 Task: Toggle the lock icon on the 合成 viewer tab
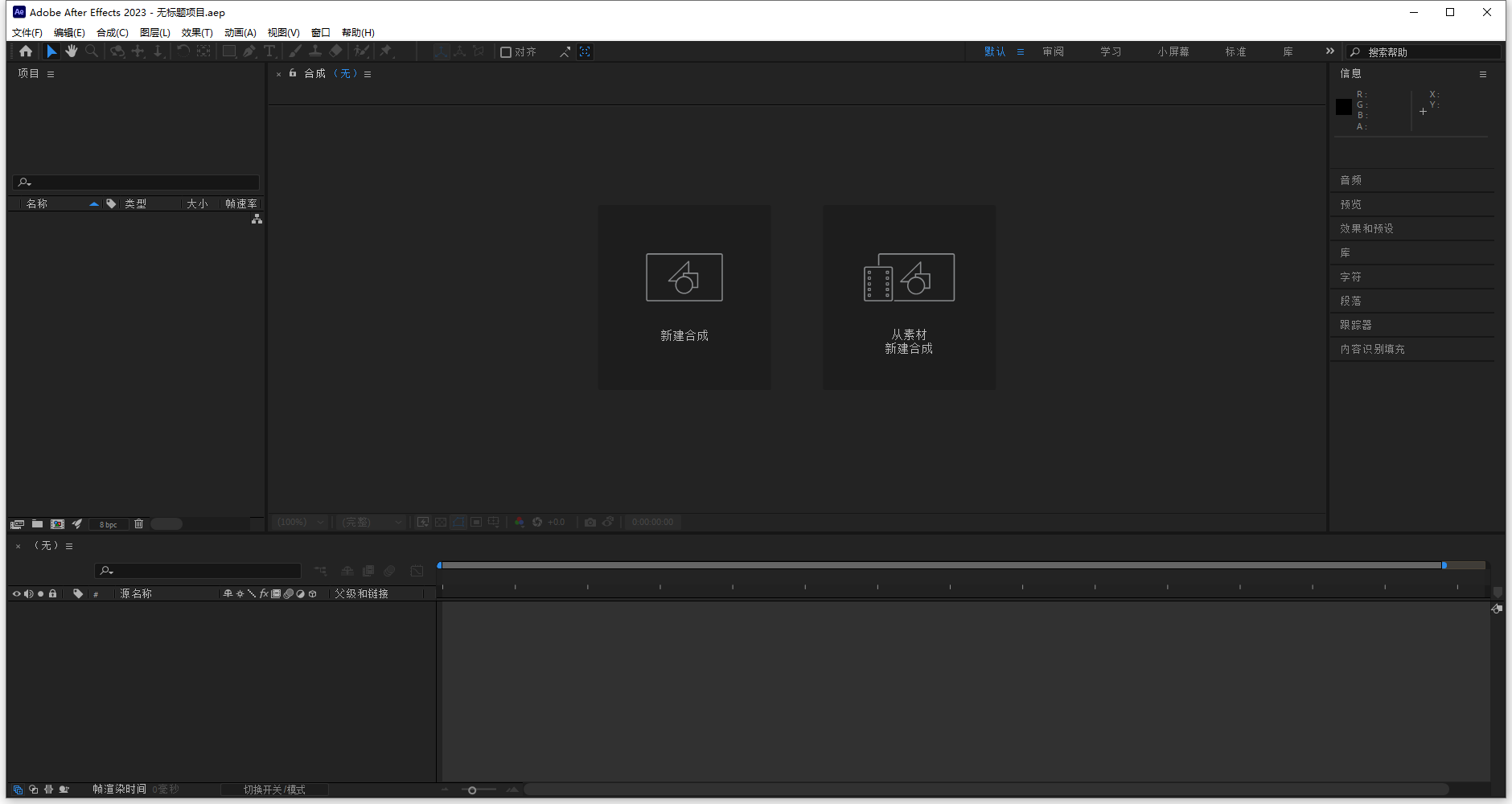[x=293, y=73]
